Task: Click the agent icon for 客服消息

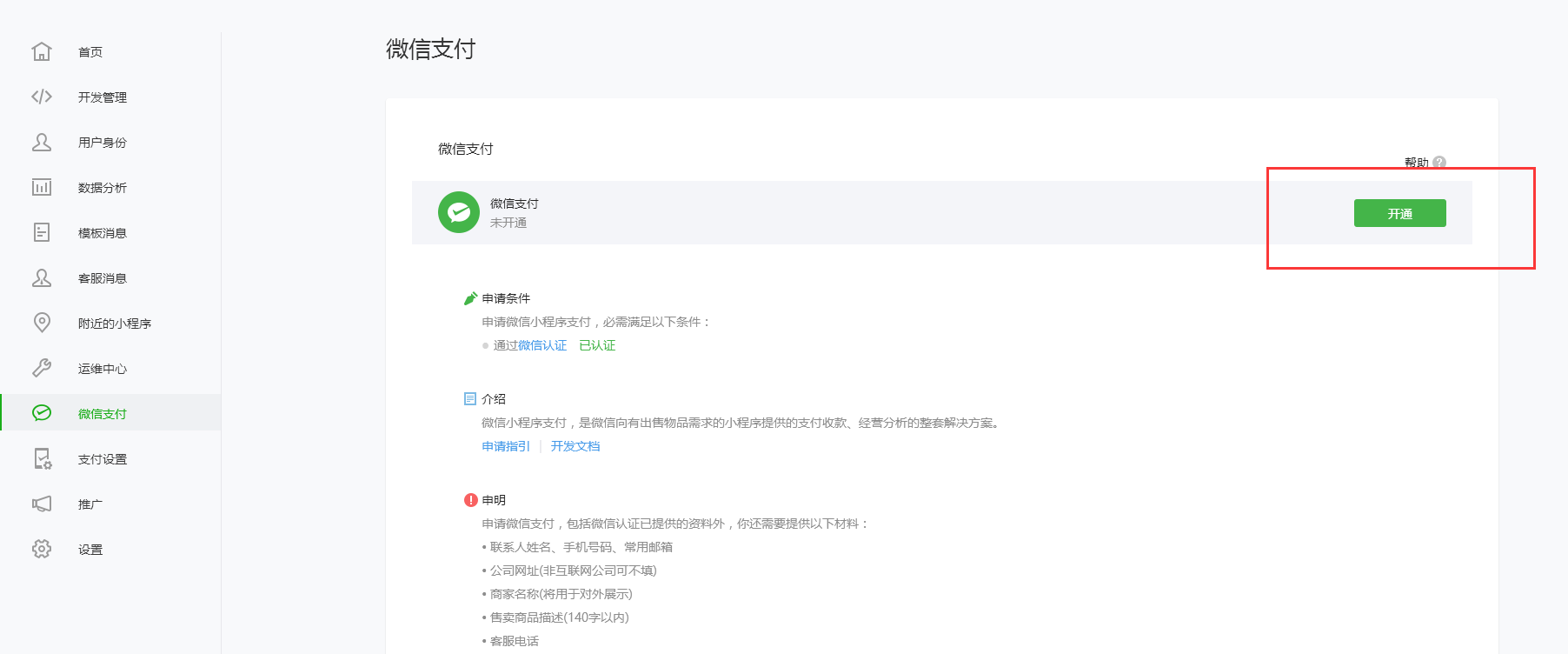Action: 42,277
